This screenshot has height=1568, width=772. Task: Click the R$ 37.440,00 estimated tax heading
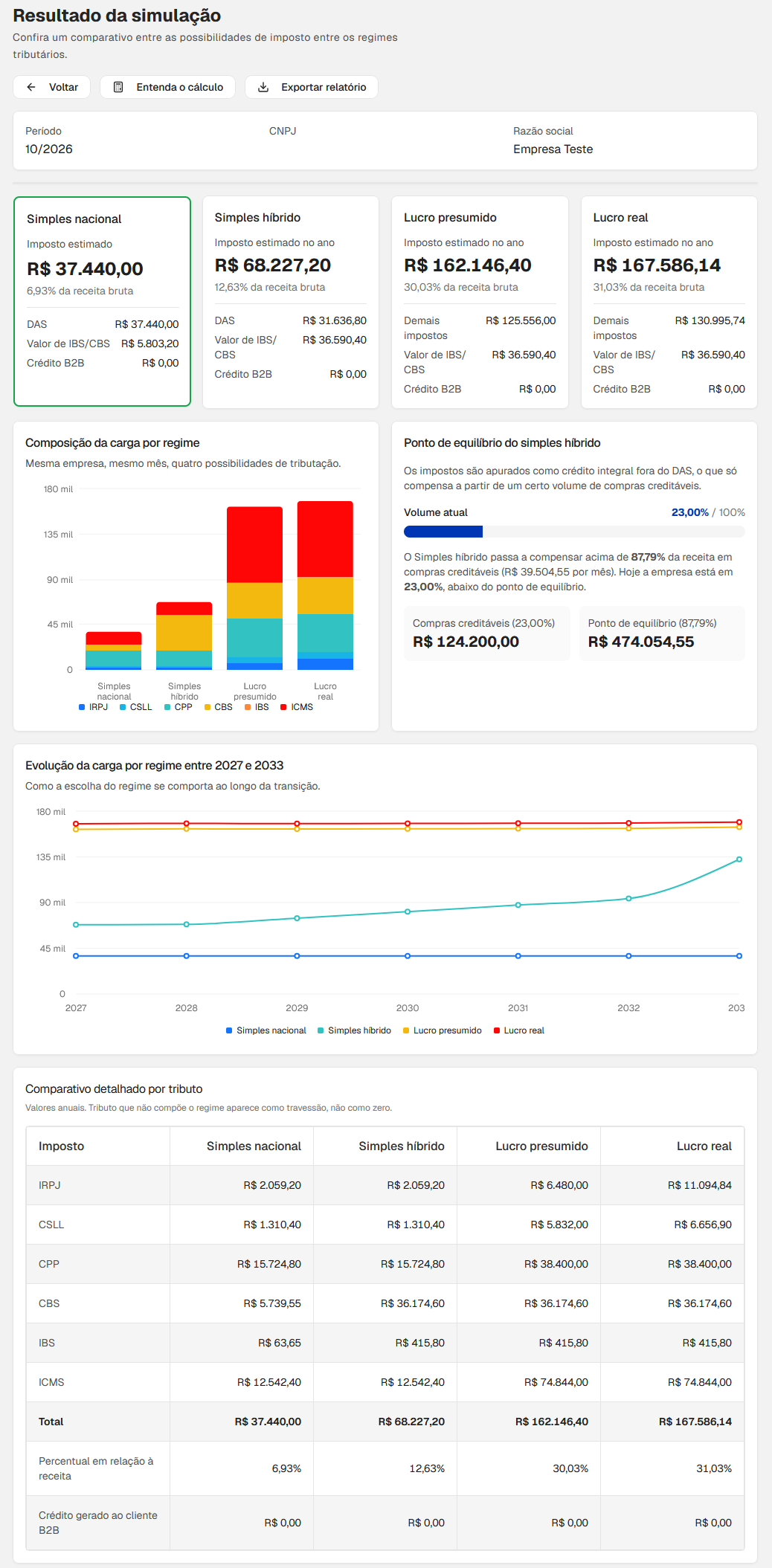pos(85,269)
